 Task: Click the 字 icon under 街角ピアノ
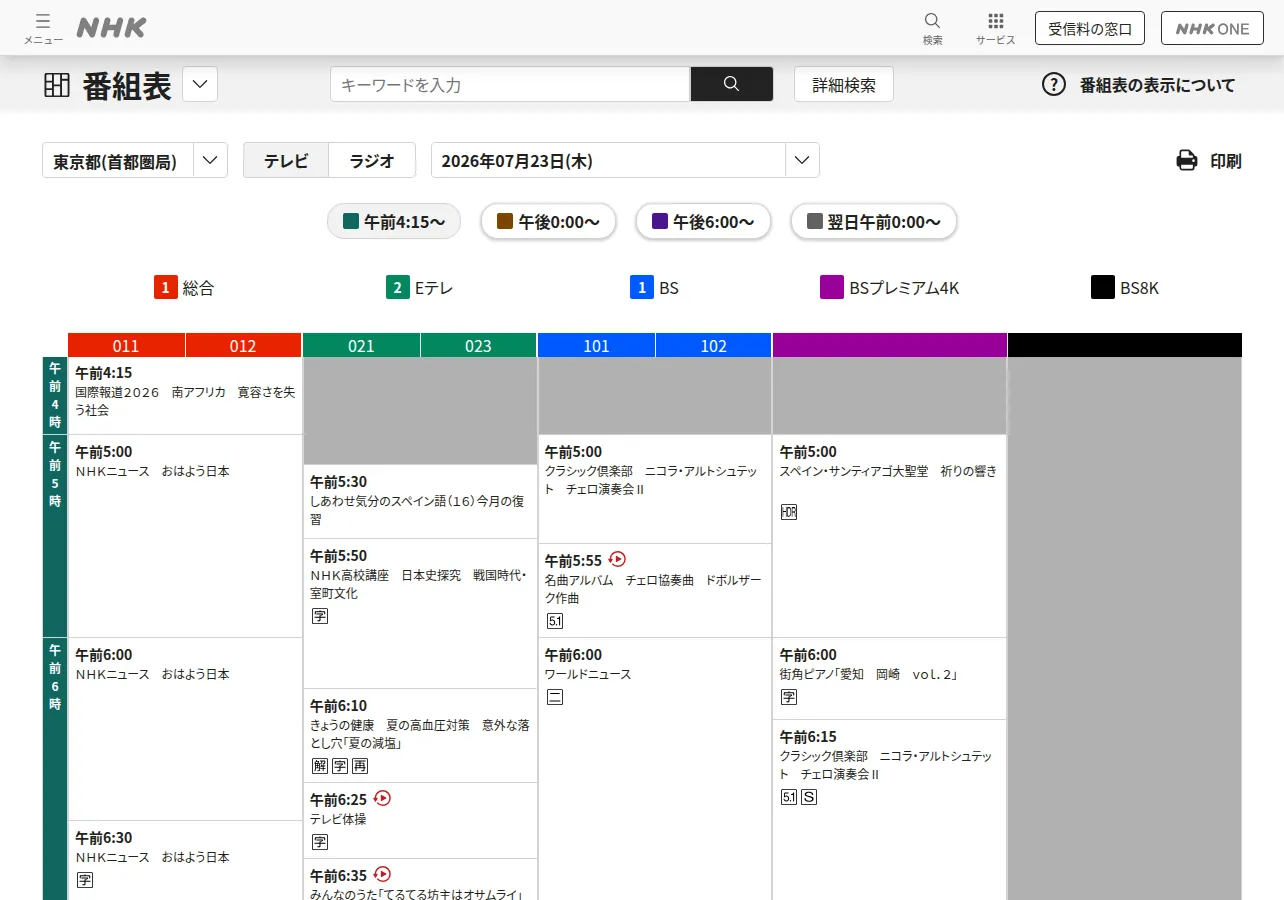(x=789, y=697)
